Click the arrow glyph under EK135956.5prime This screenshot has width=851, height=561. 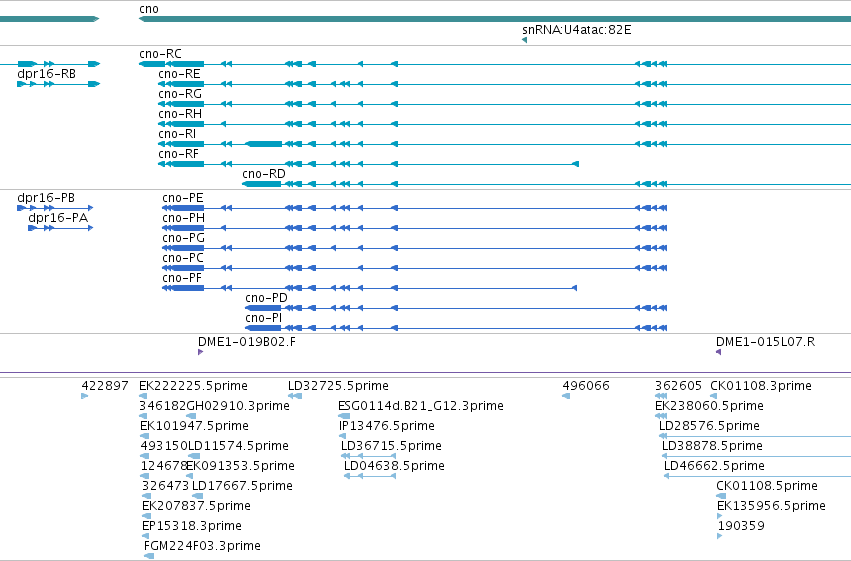tap(719, 517)
